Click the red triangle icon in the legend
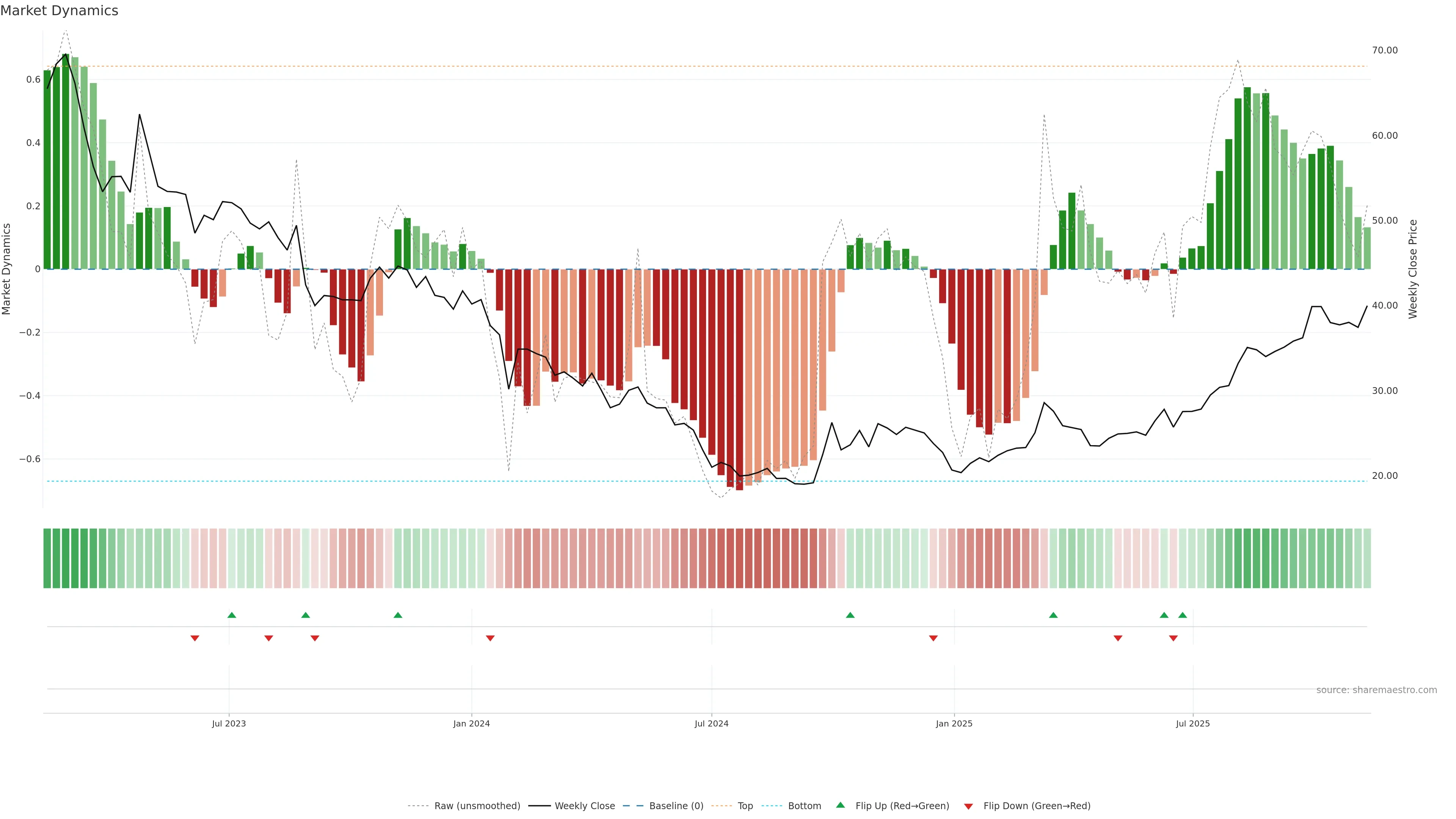1456x819 pixels. (968, 806)
